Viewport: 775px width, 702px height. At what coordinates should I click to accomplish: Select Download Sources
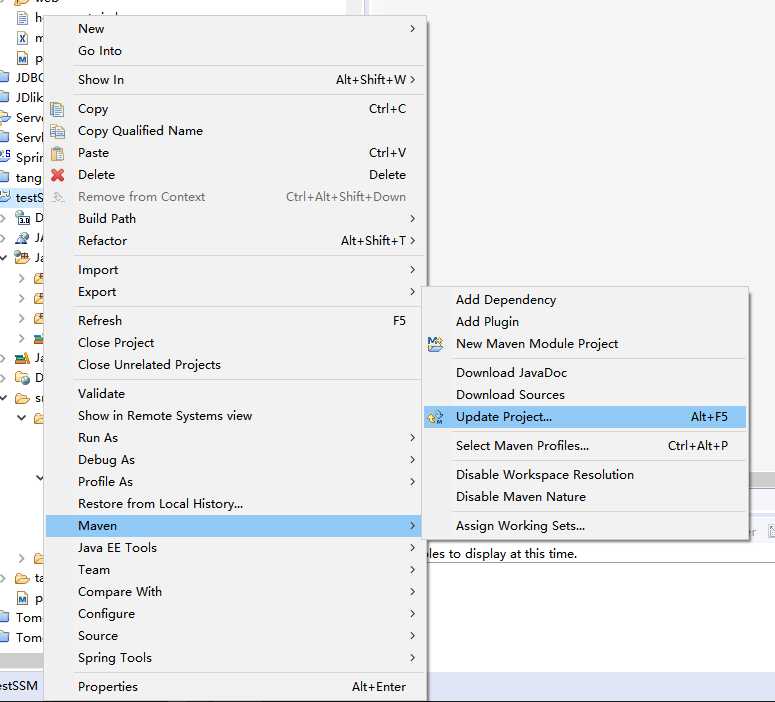click(585, 395)
